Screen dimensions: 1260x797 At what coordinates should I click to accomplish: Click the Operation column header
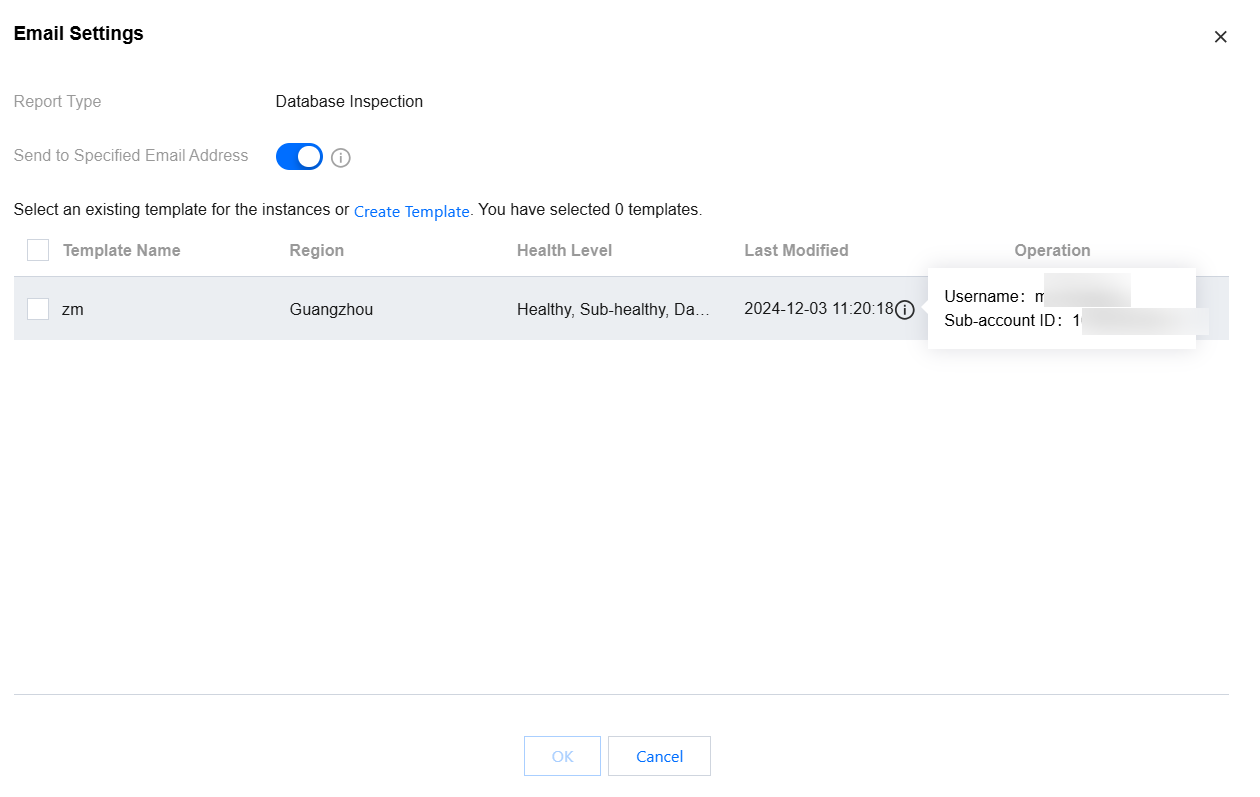pos(1052,250)
